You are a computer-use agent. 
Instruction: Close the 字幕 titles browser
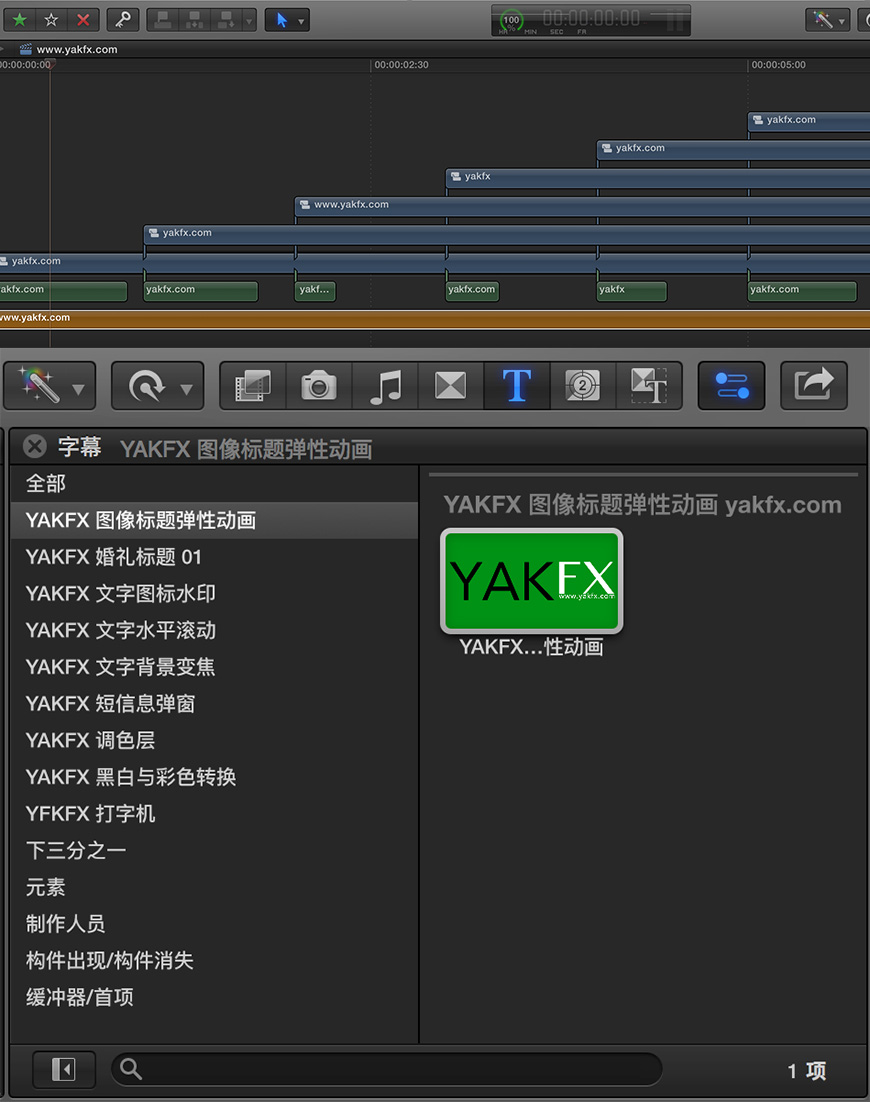click(x=34, y=446)
